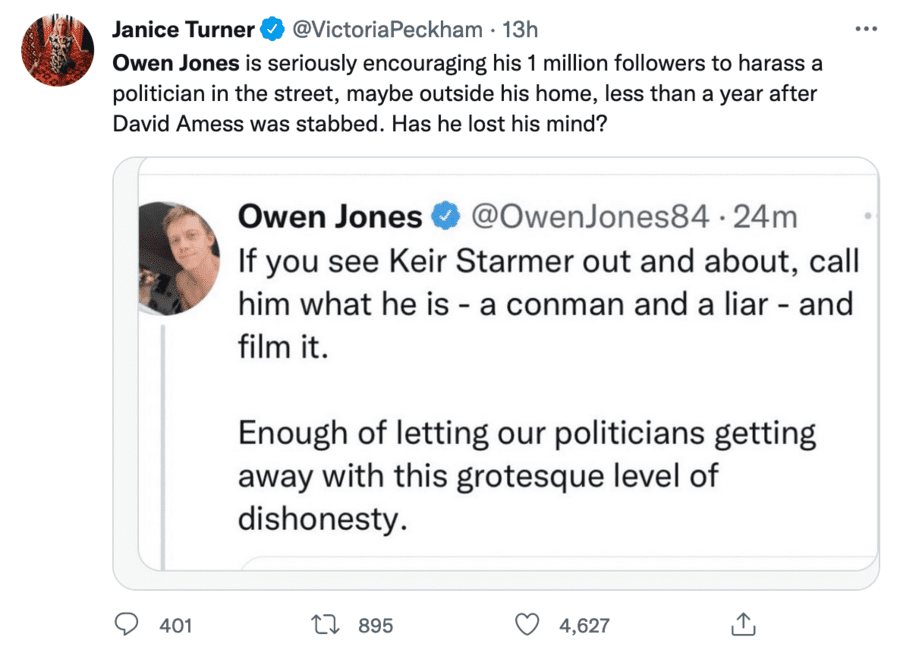This screenshot has height=650, width=900.
Task: Like the tweet with the heart icon
Action: pos(527,625)
